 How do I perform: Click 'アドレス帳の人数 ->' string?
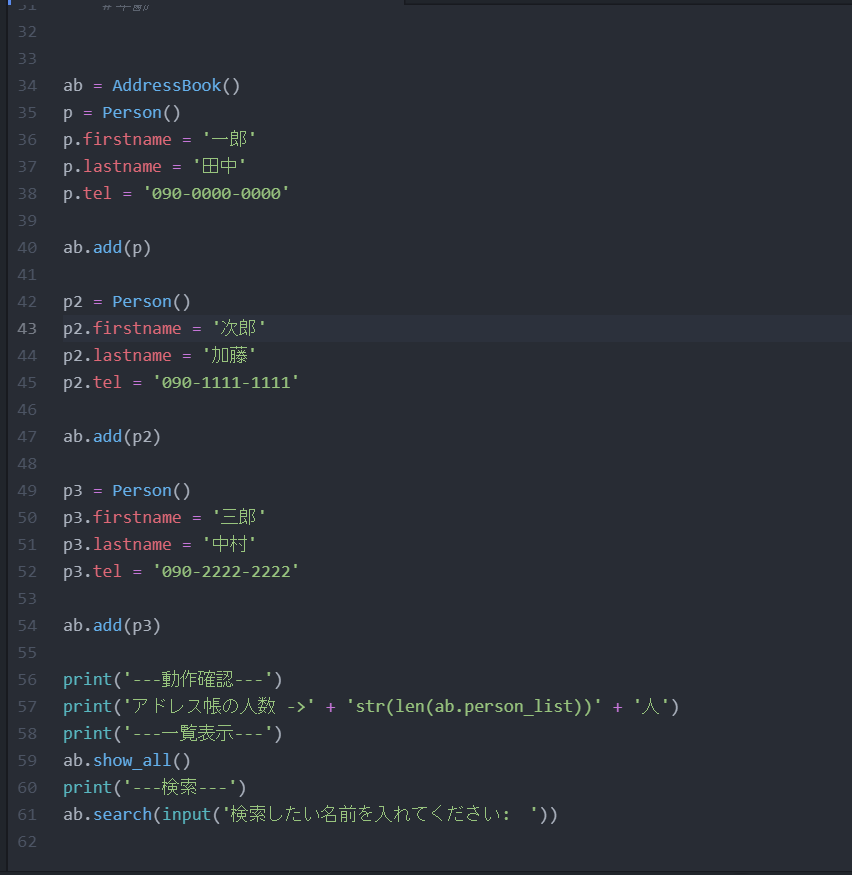click(x=219, y=706)
